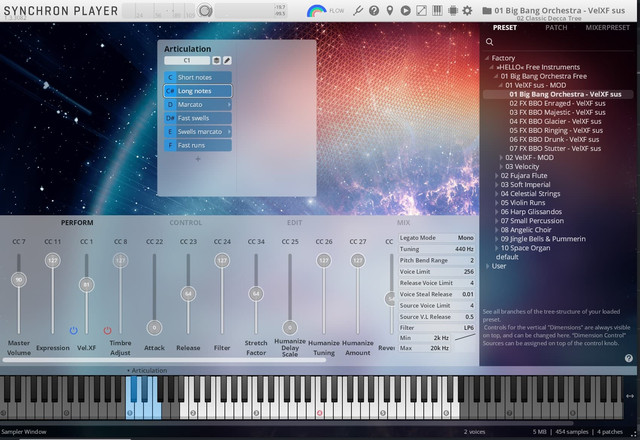640x440 pixels.
Task: Select the Short notes articulation
Action: point(198,77)
